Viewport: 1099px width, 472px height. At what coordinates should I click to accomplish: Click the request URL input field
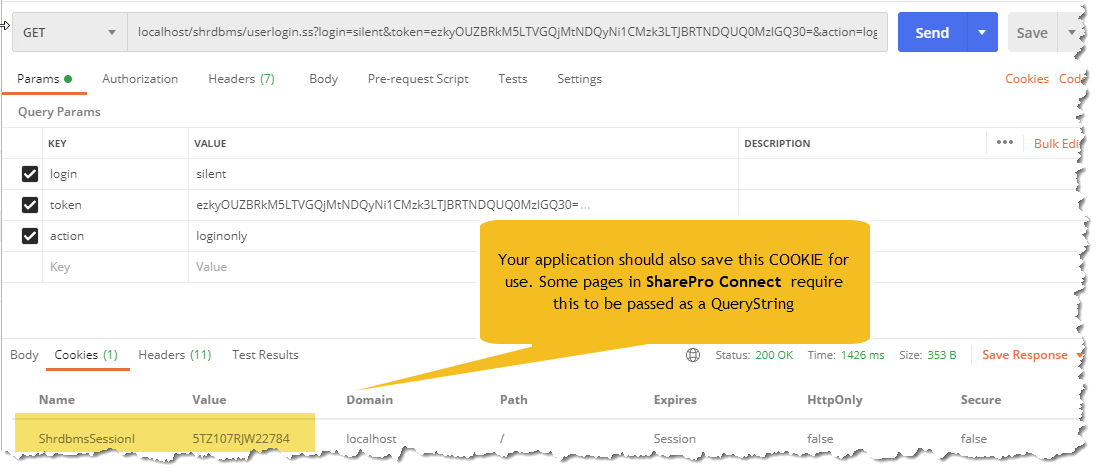[507, 33]
